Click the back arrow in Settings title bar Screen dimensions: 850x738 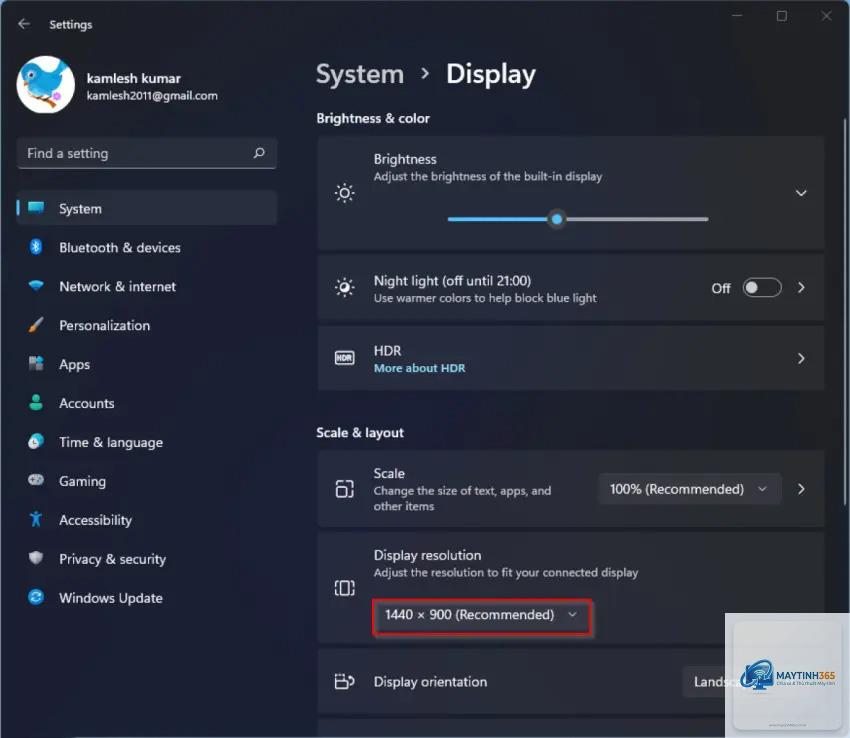coord(24,24)
